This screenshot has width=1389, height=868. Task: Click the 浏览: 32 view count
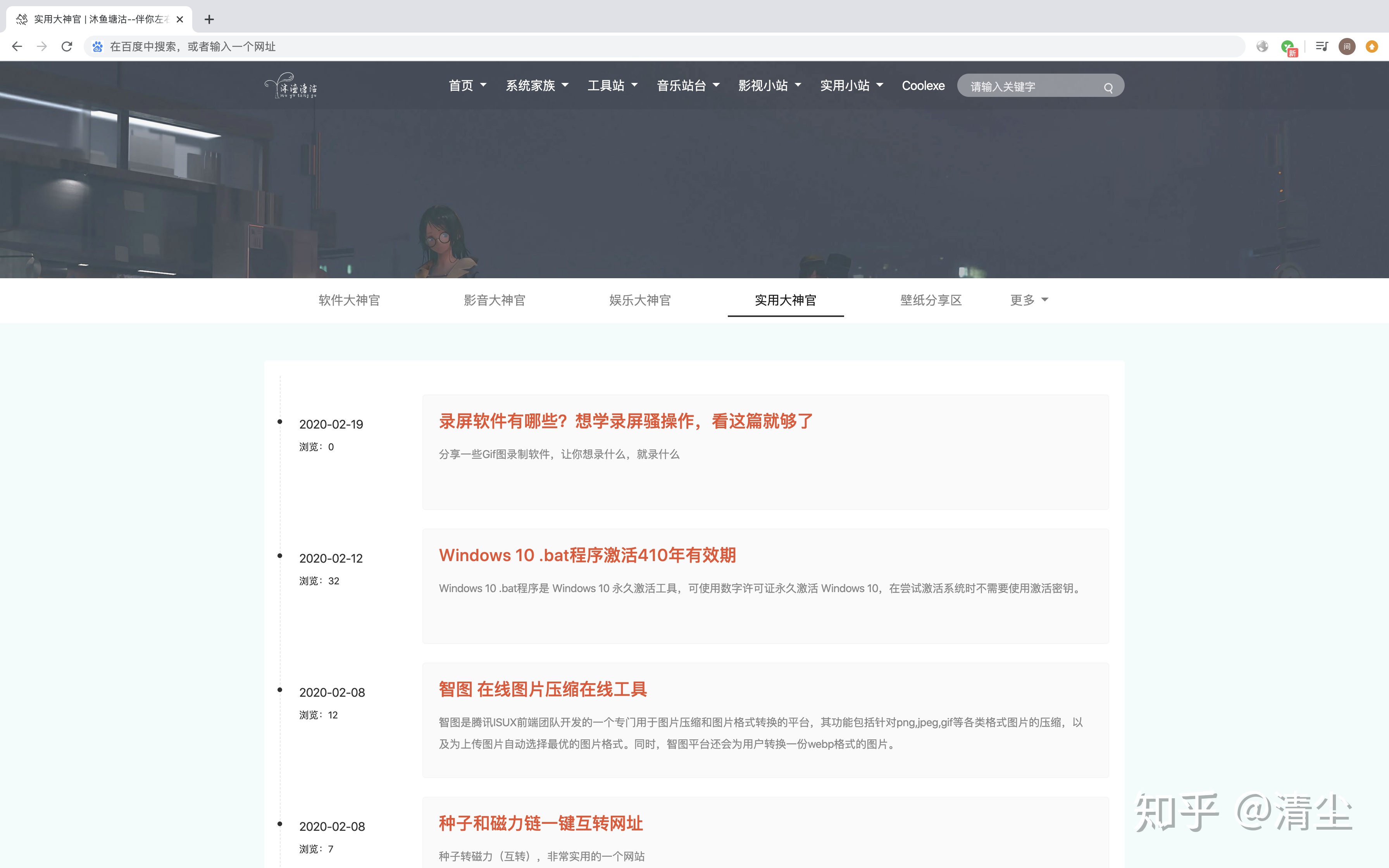click(x=319, y=581)
